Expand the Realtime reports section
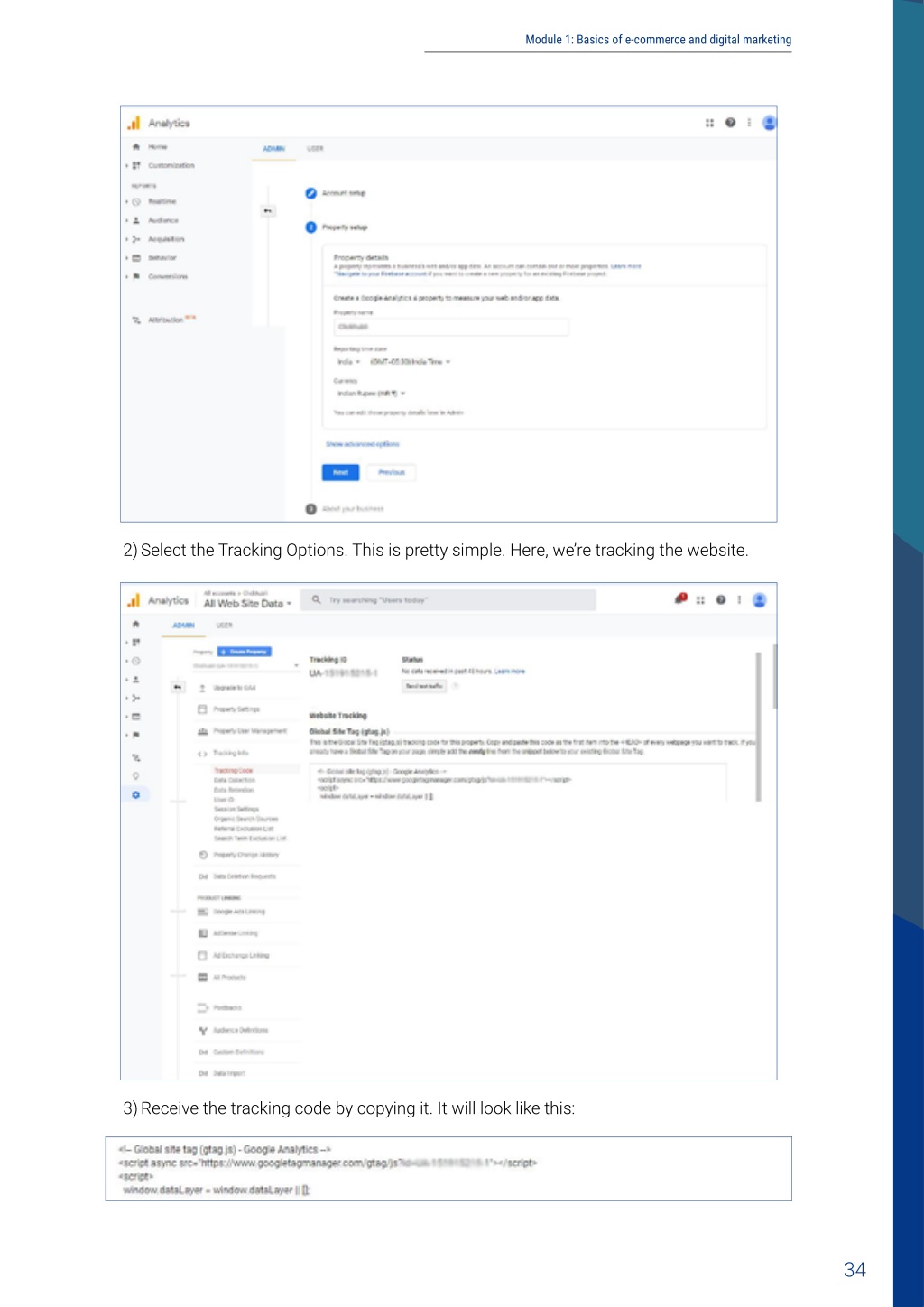924x1307 pixels. click(126, 202)
